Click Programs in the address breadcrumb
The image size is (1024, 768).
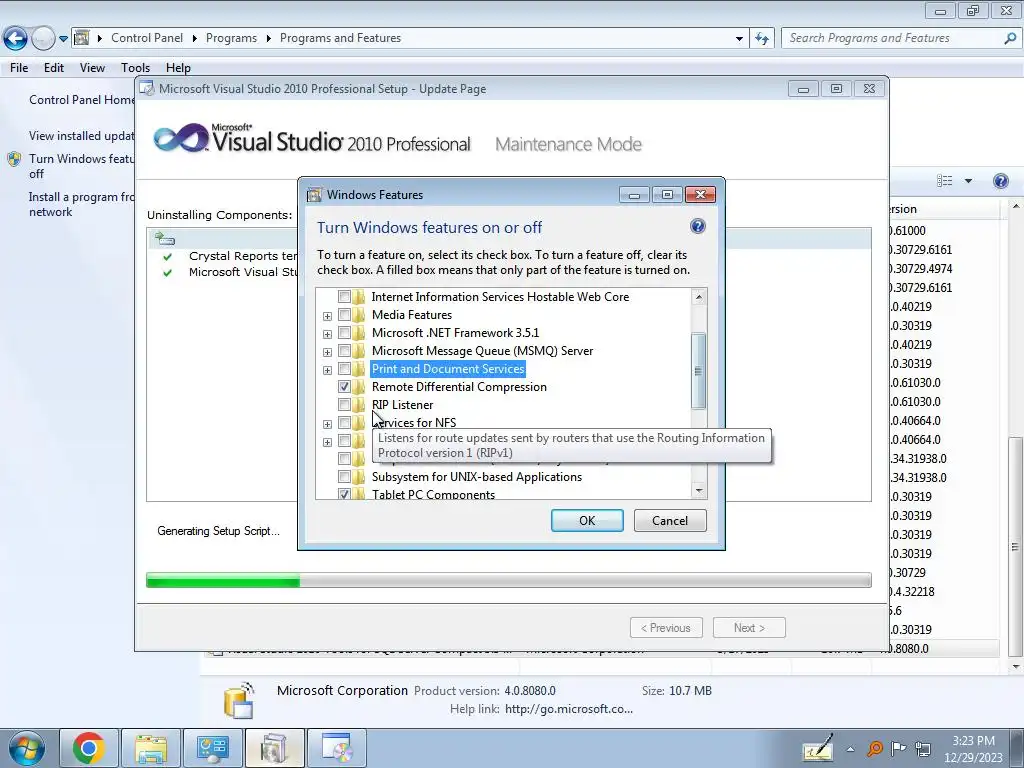coord(231,38)
